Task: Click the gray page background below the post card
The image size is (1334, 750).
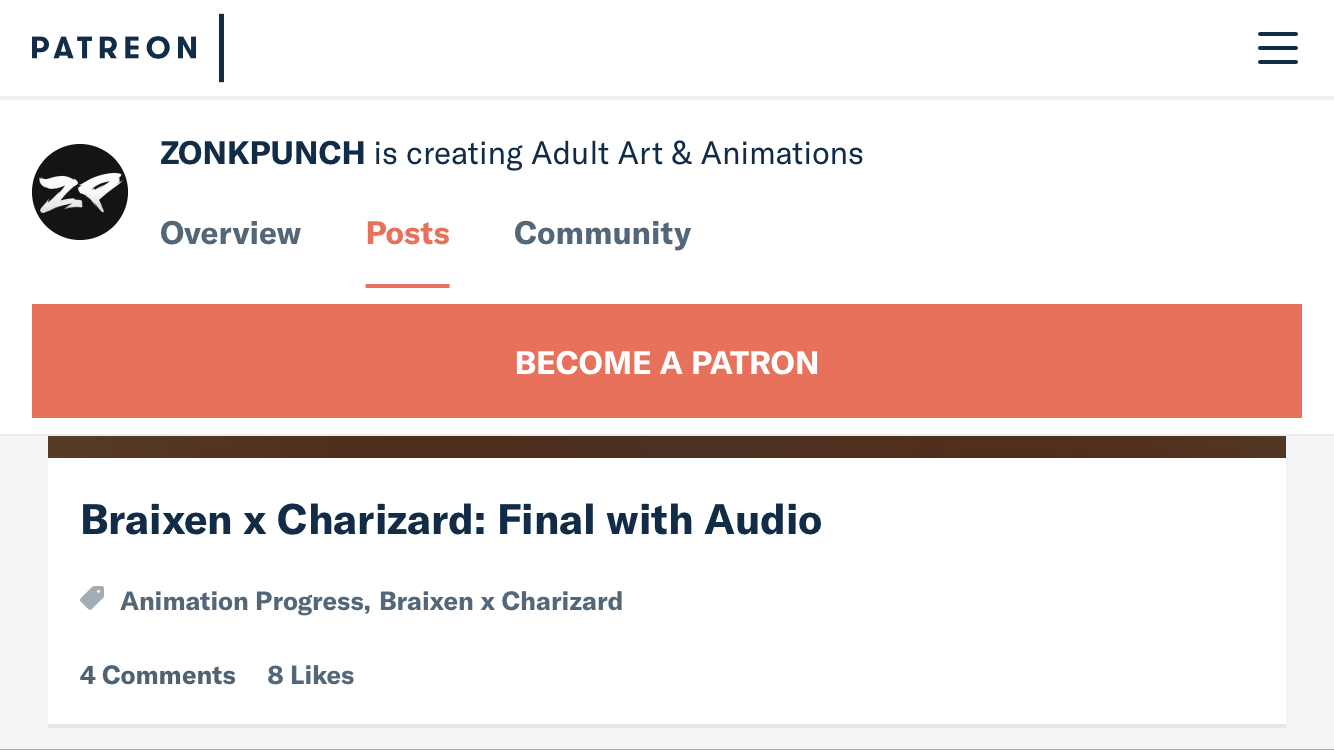Action: coord(667,737)
